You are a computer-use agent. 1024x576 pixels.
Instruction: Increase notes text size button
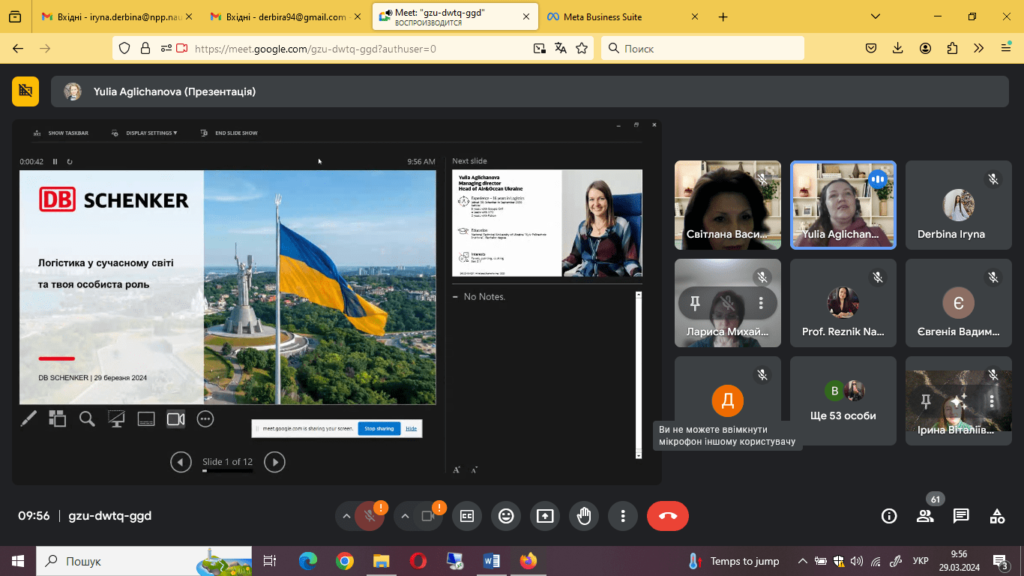point(456,470)
